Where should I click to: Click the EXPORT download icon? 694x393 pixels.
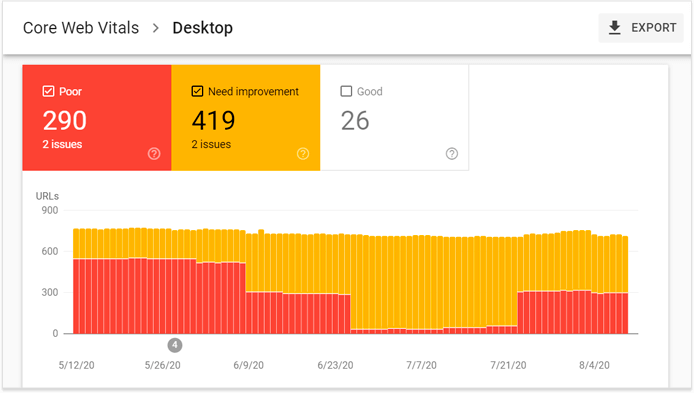pyautogui.click(x=614, y=28)
